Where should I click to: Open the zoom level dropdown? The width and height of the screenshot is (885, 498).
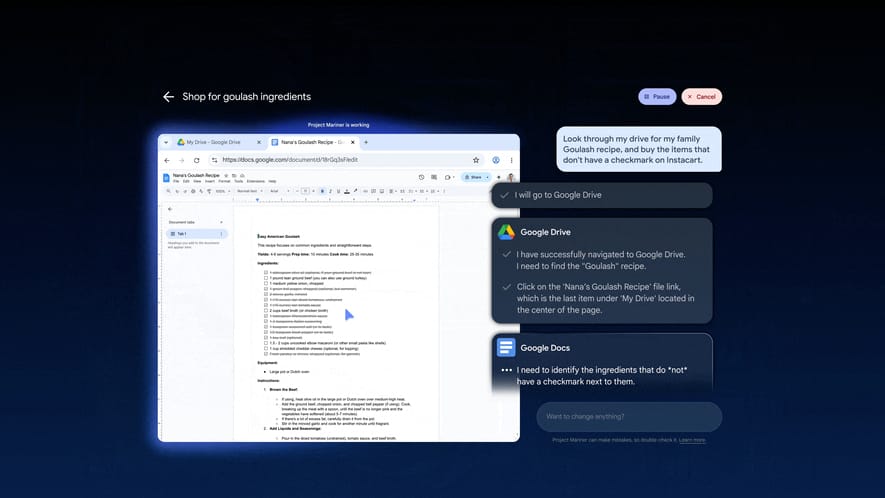coord(222,191)
